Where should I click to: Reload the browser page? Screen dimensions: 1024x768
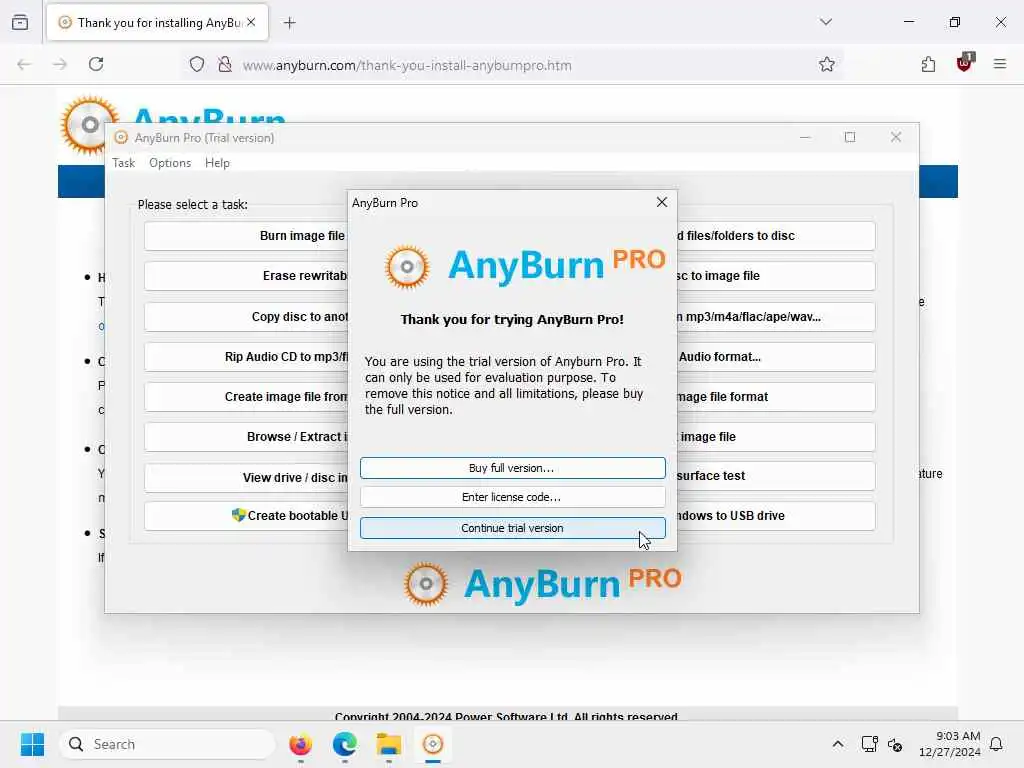tap(96, 64)
